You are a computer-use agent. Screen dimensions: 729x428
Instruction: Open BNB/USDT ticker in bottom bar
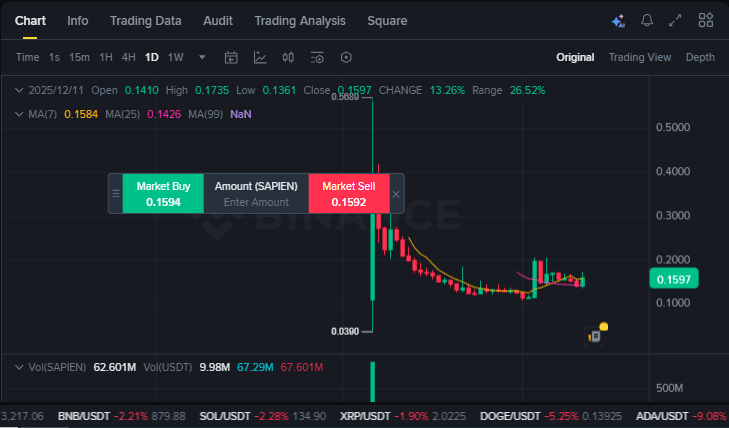click(121, 416)
